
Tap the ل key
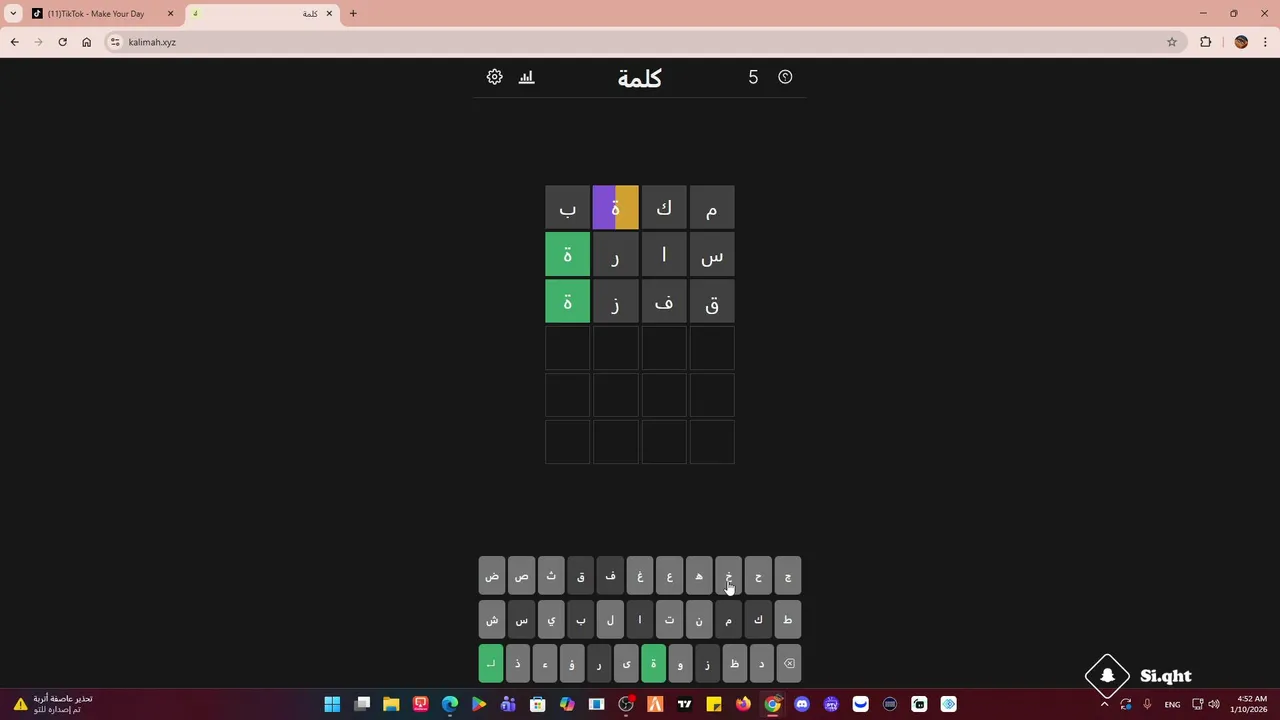click(x=610, y=620)
